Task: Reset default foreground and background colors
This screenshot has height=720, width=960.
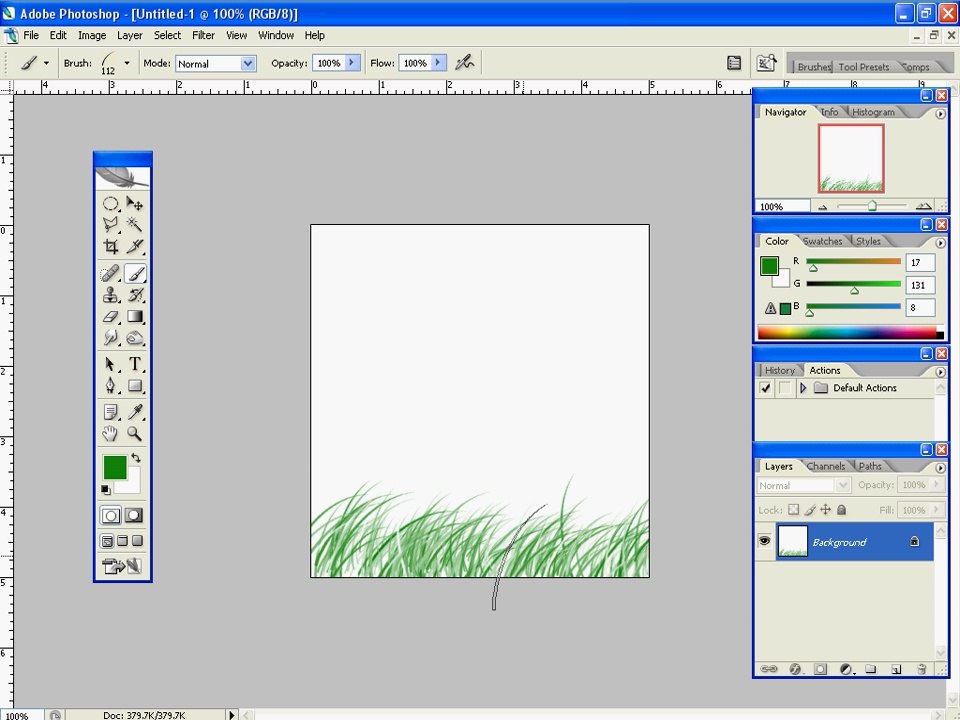Action: [105, 489]
